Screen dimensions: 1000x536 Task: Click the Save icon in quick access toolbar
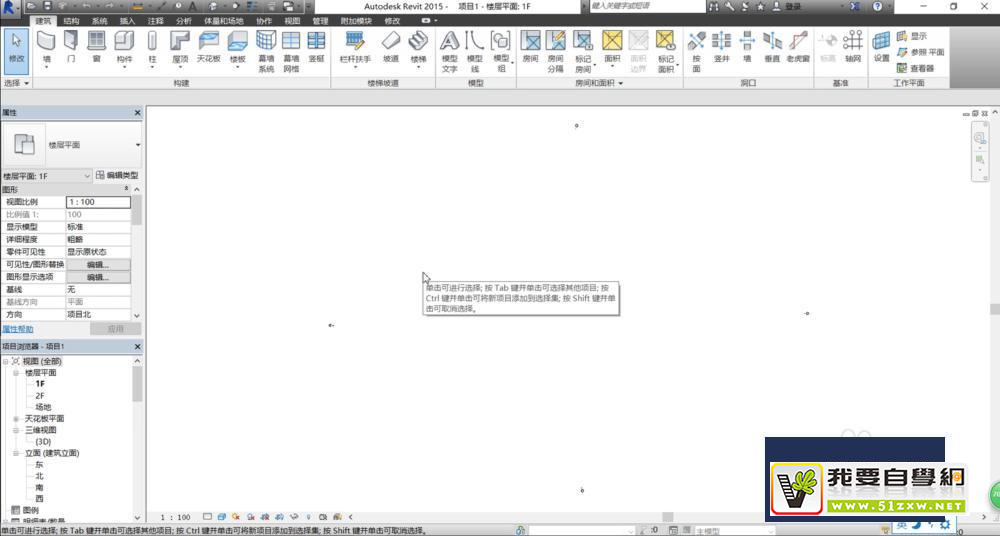tap(48, 6)
